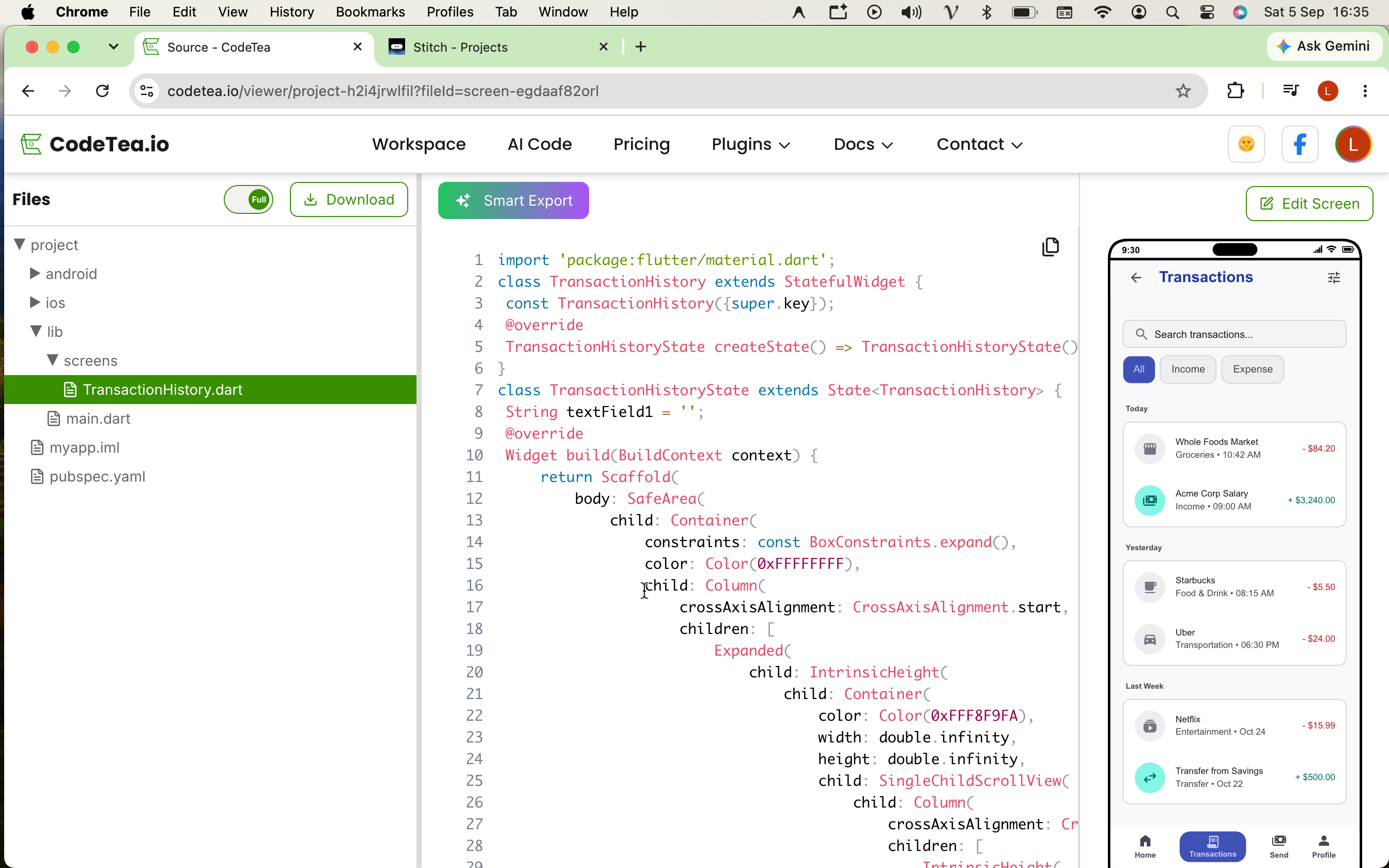Viewport: 1389px width, 868px height.
Task: Collapse the project folder
Action: coord(20,244)
